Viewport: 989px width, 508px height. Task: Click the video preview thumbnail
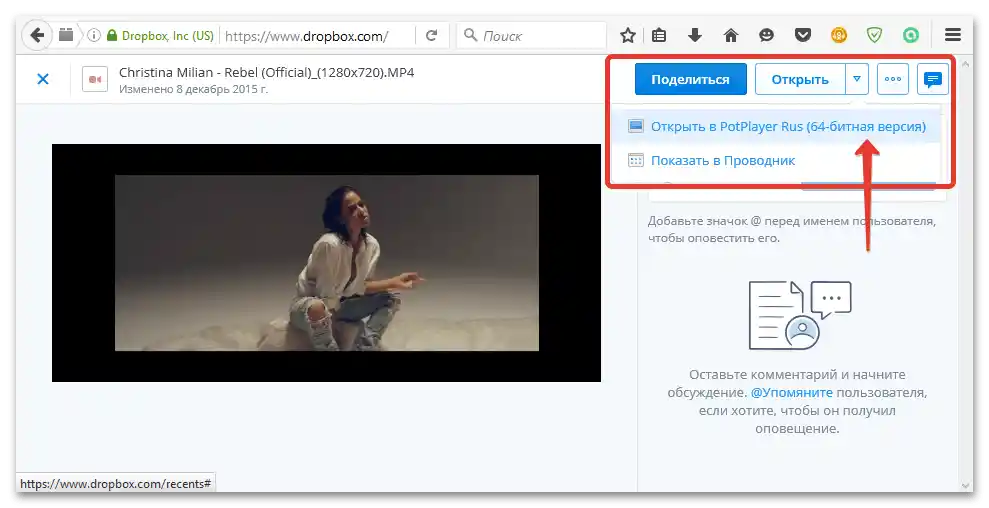[x=326, y=263]
